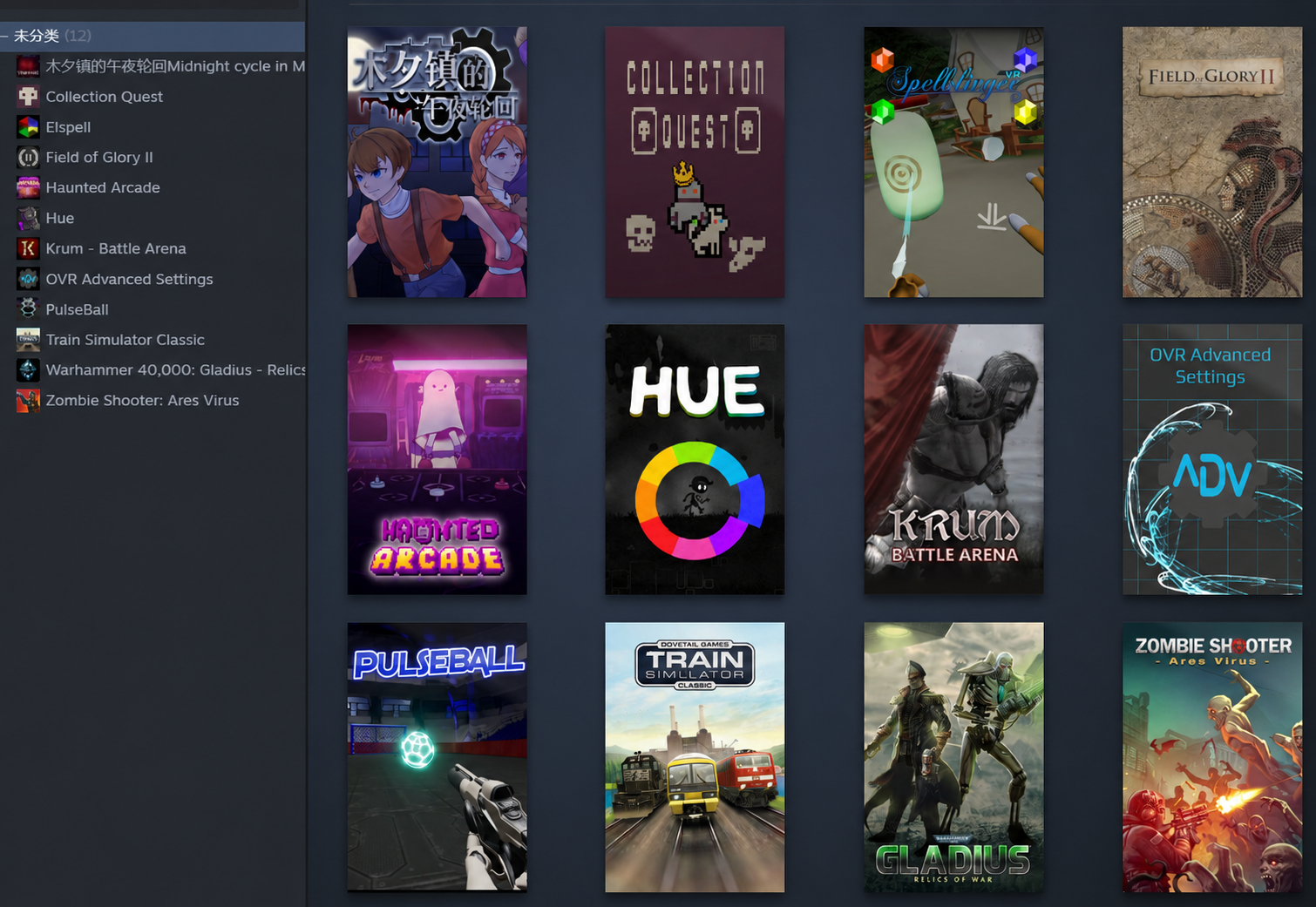
Task: Open the OVR Advanced Settings cover tile
Action: (x=1212, y=460)
